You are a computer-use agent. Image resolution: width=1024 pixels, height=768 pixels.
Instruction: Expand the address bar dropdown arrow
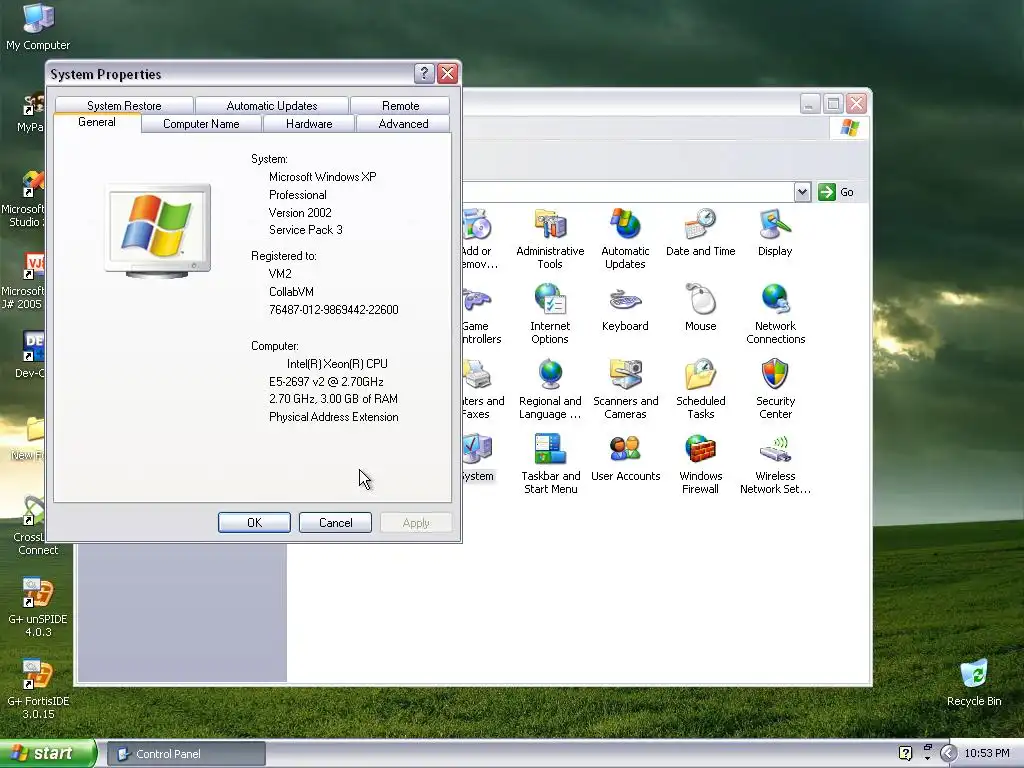pos(803,192)
